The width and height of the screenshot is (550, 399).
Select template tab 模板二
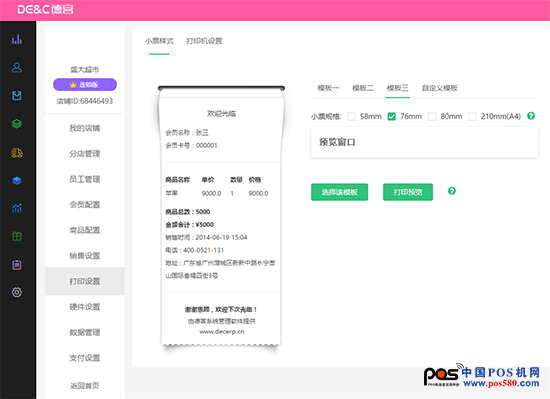pos(363,88)
